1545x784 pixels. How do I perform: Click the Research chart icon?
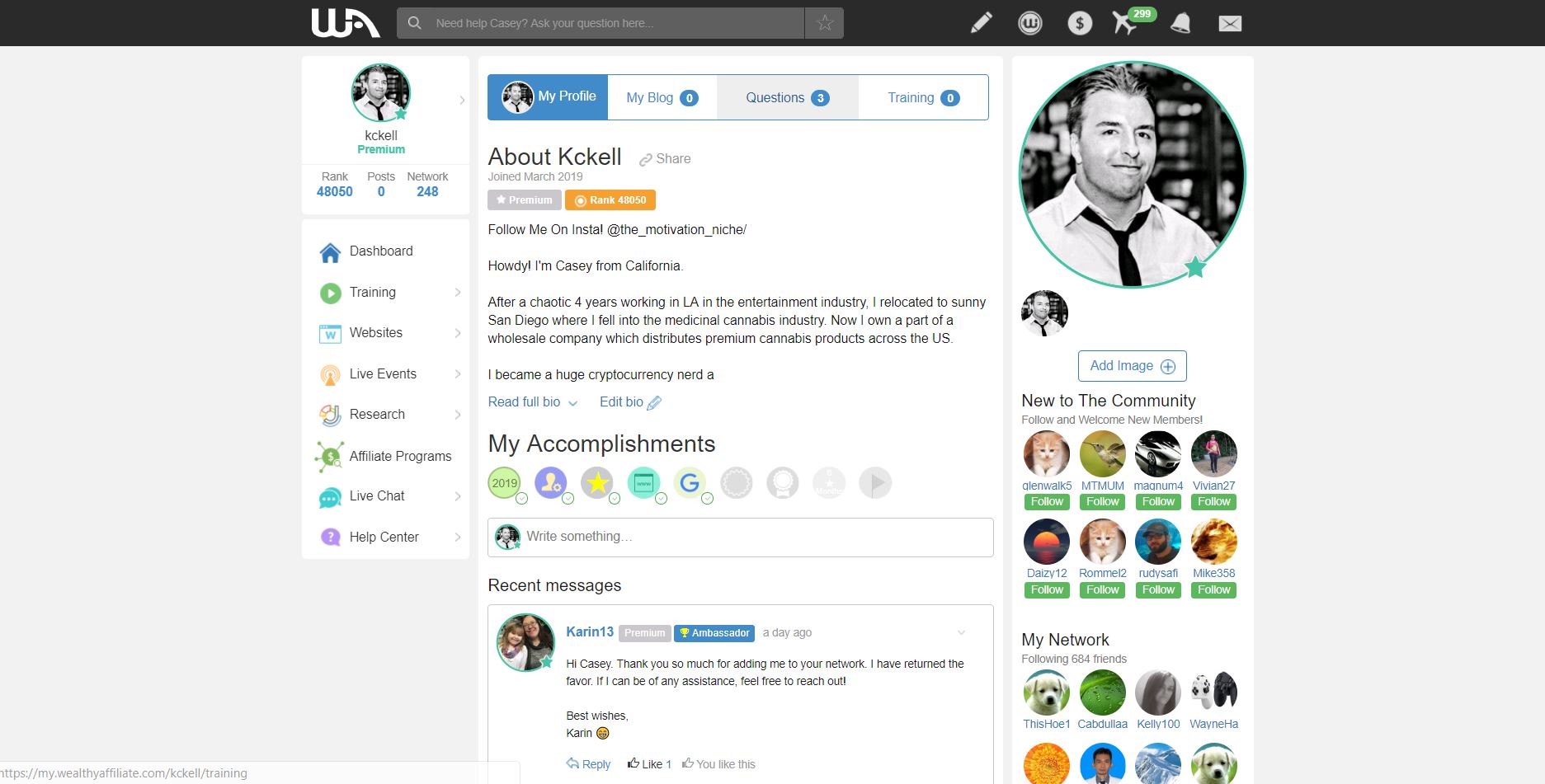point(330,415)
